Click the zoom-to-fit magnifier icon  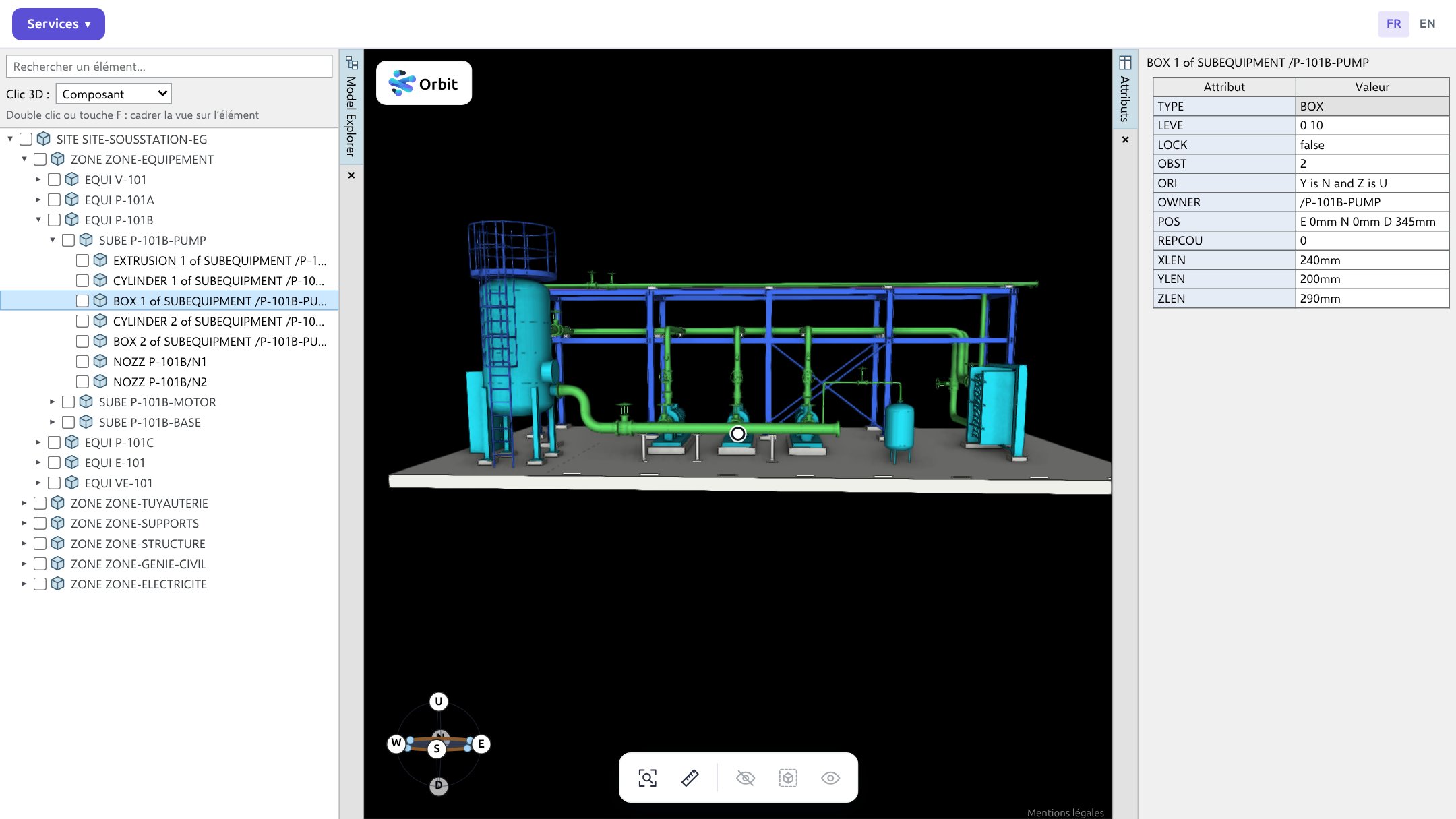point(647,778)
